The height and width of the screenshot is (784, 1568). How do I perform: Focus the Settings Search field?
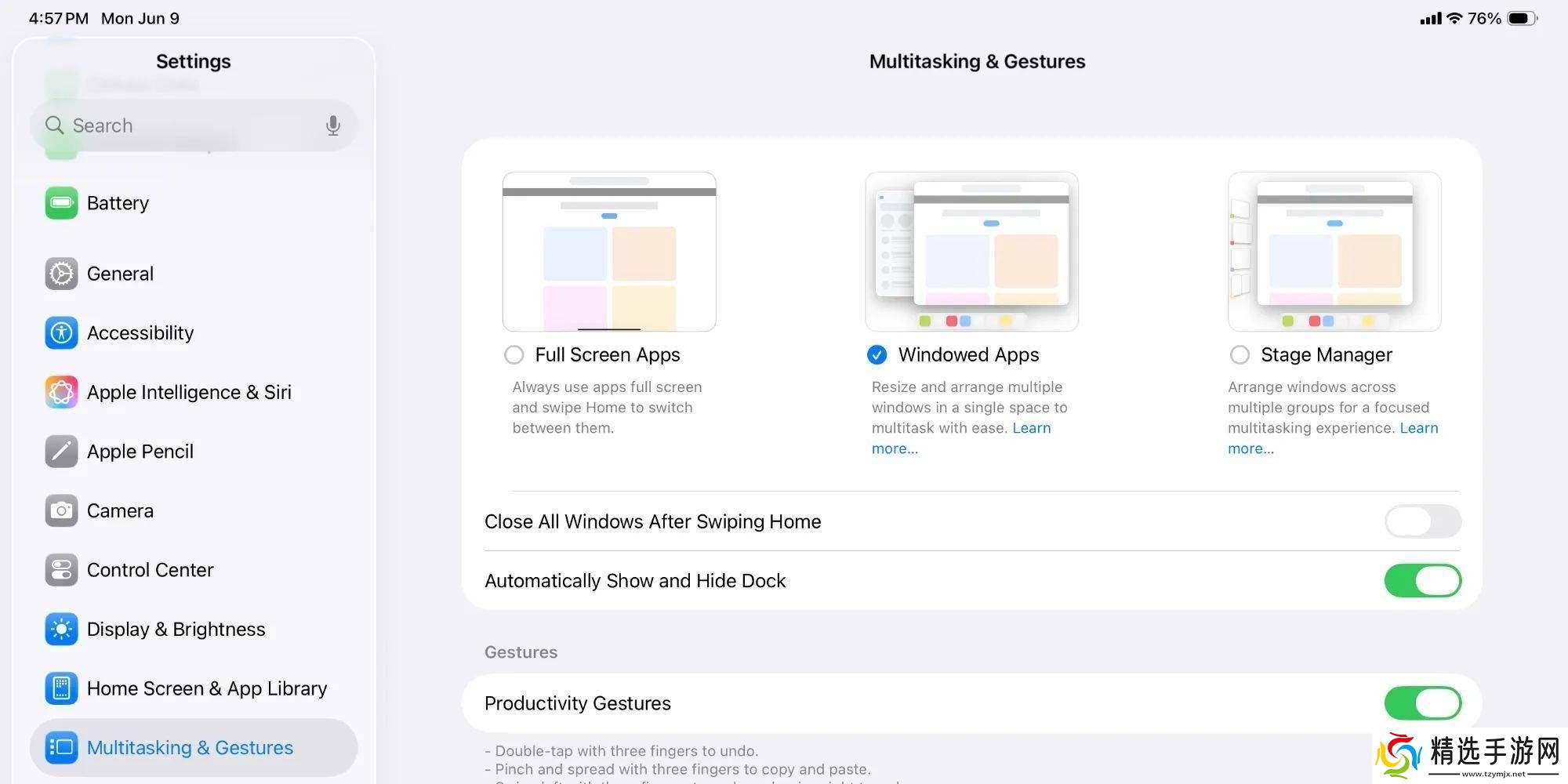188,125
